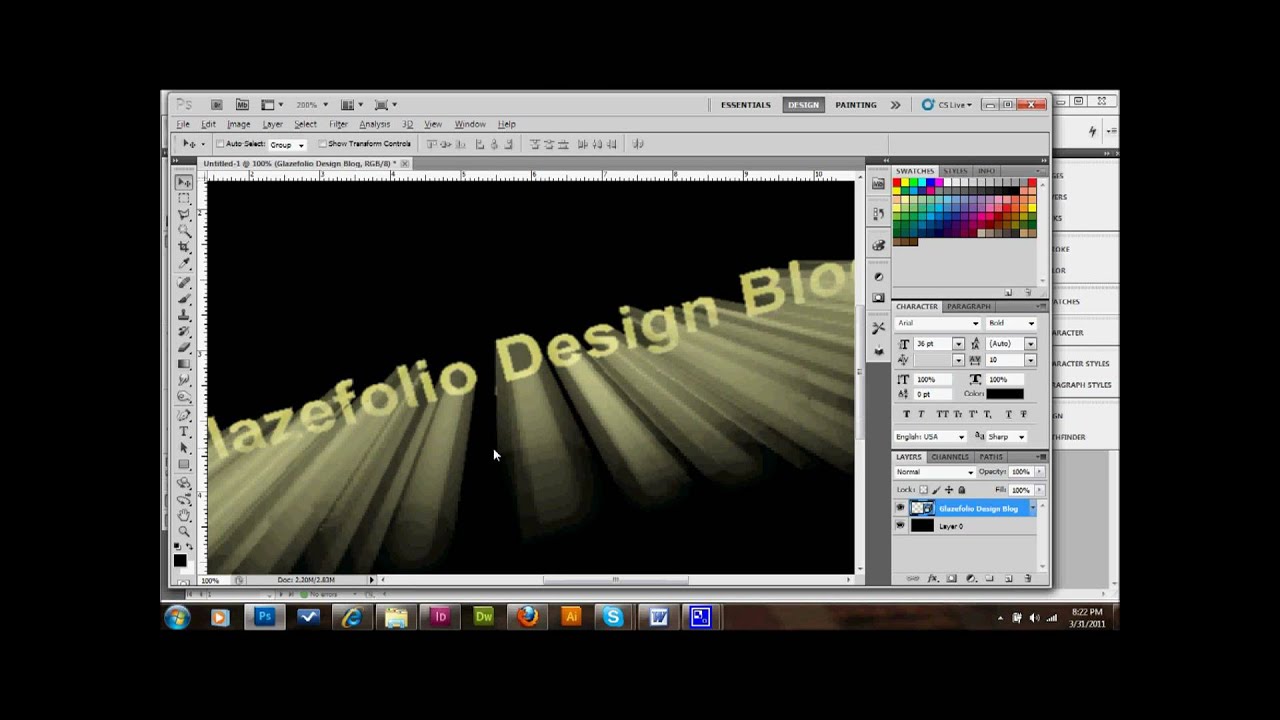Open the blend mode Normal dropdown
Image resolution: width=1280 pixels, height=720 pixels.
(x=935, y=472)
